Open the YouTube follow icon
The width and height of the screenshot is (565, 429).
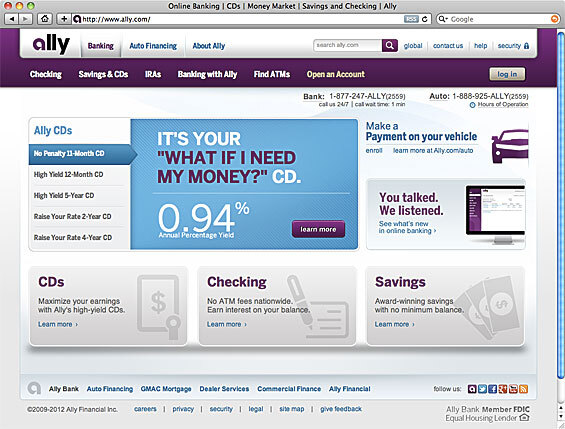point(513,389)
